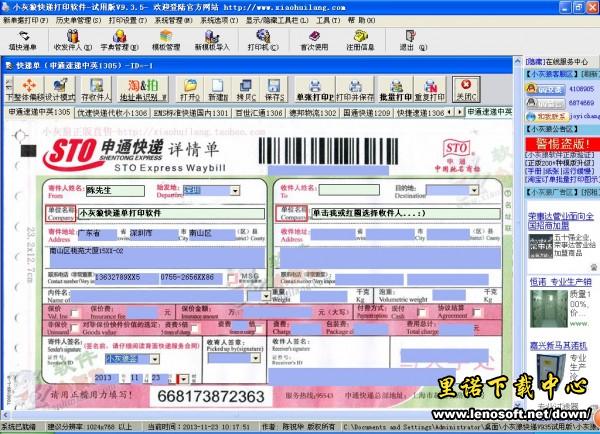This screenshot has width=600, height=434.
Task: Click sender name field containing 陈先生
Action: click(x=115, y=191)
